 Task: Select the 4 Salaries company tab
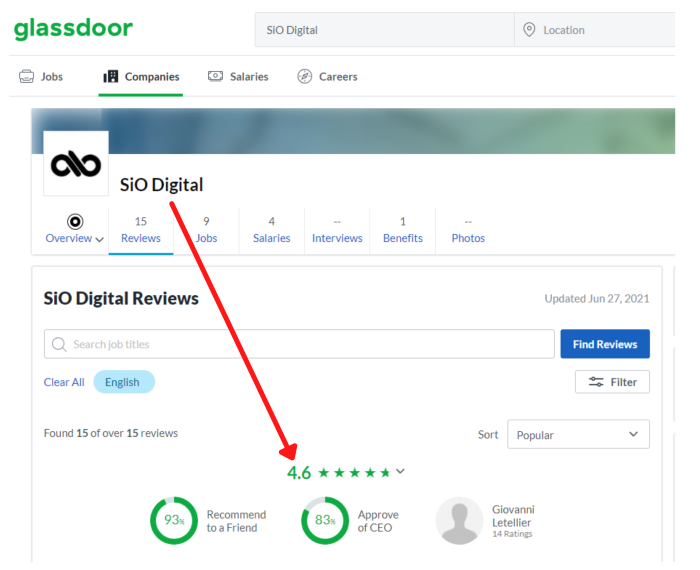tap(271, 231)
